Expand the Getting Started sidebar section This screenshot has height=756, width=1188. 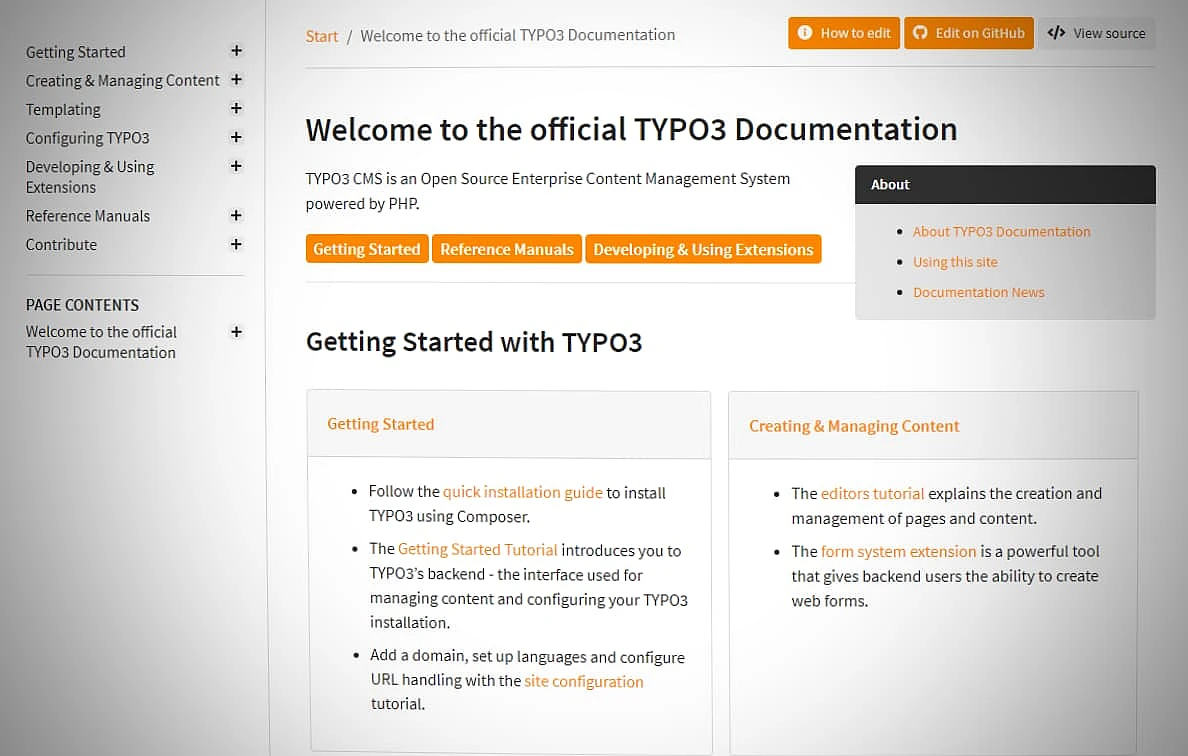click(x=236, y=51)
